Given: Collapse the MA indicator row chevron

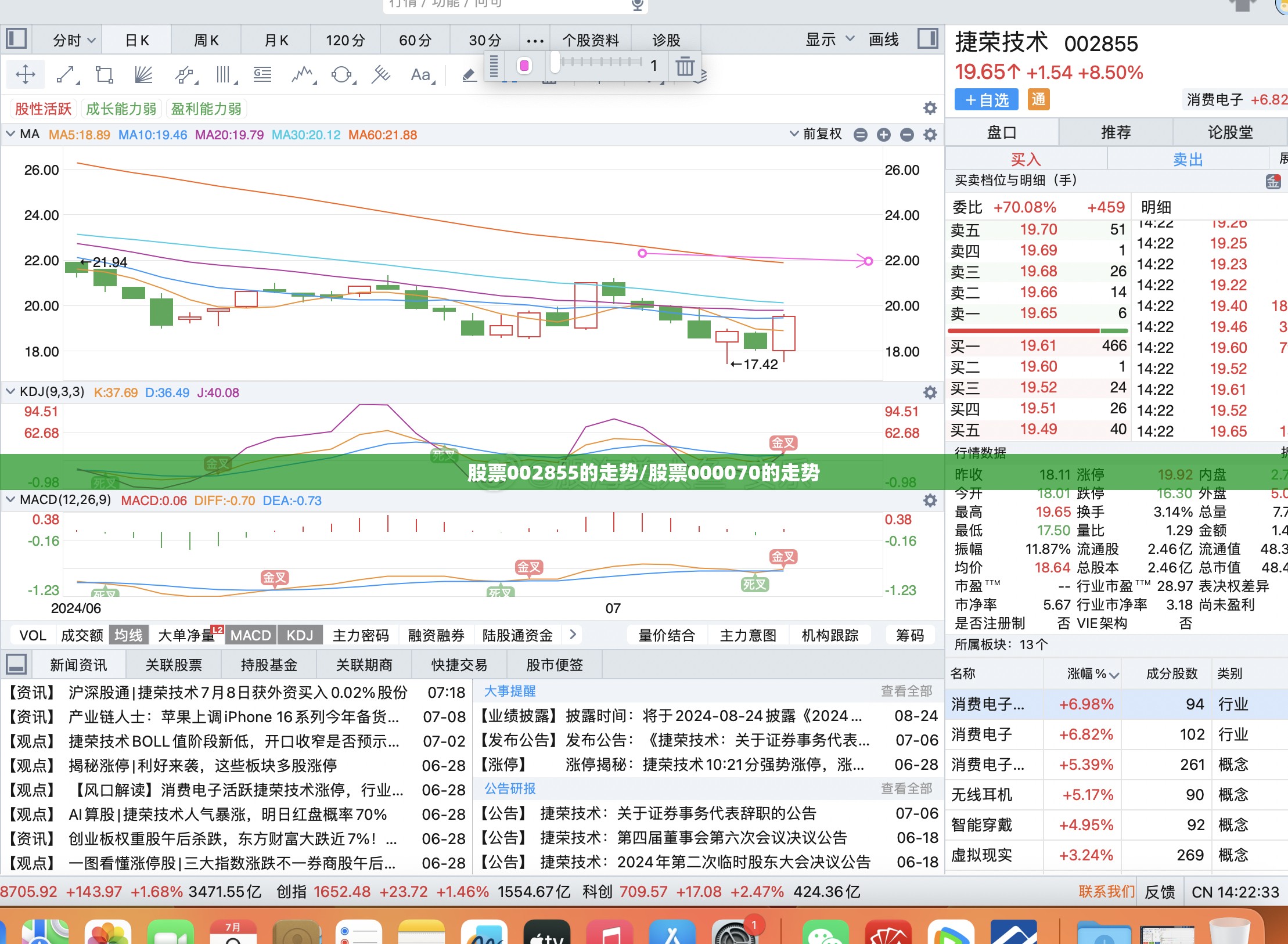Looking at the screenshot, I should [x=10, y=134].
